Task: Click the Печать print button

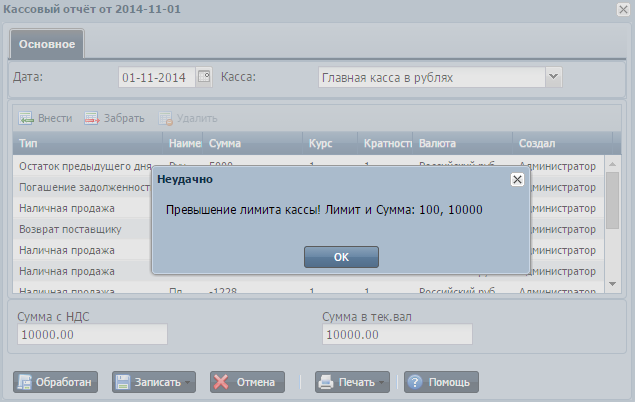Action: point(352,382)
